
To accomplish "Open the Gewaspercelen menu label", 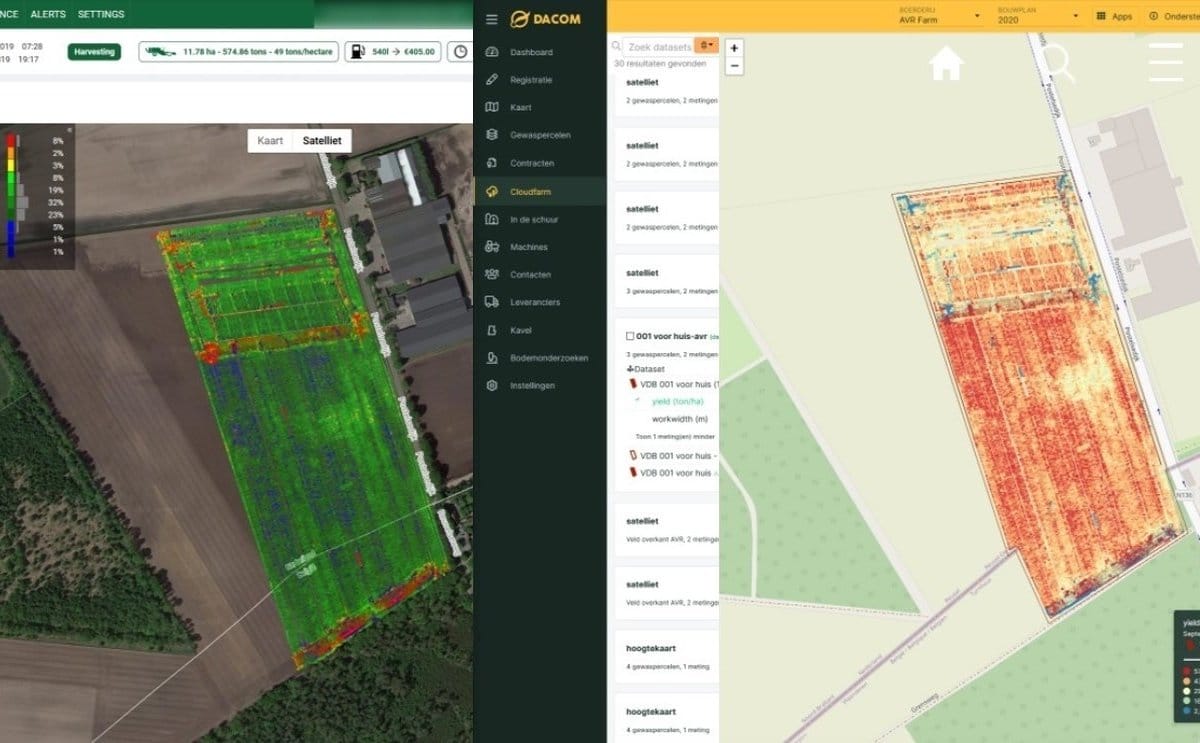I will (x=540, y=135).
